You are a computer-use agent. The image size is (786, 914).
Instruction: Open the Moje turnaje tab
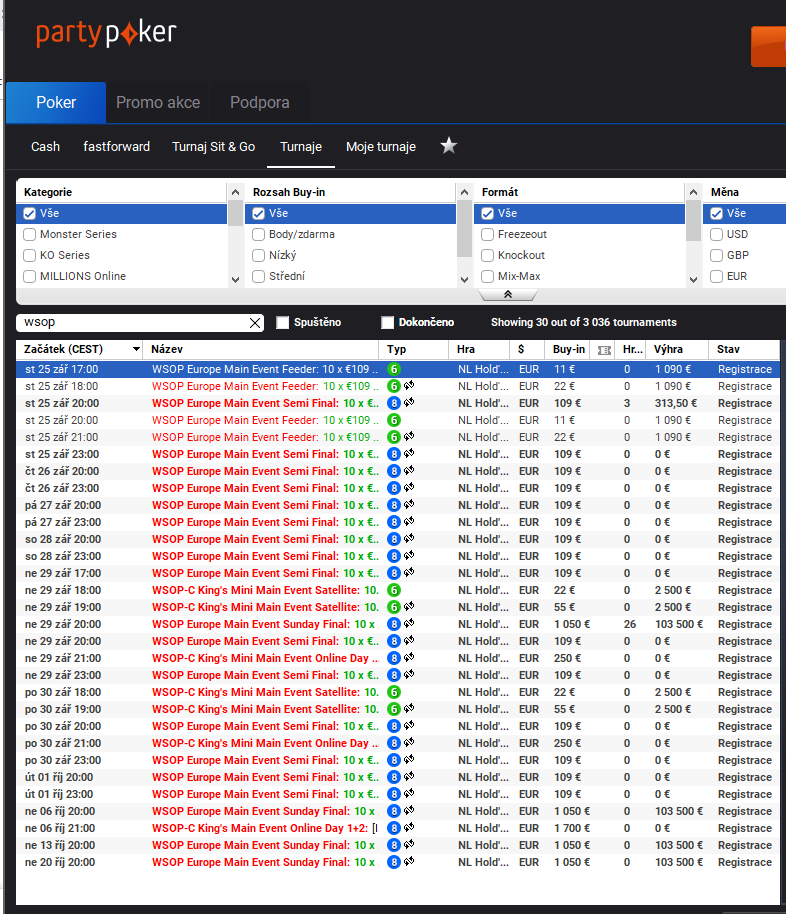pyautogui.click(x=381, y=146)
